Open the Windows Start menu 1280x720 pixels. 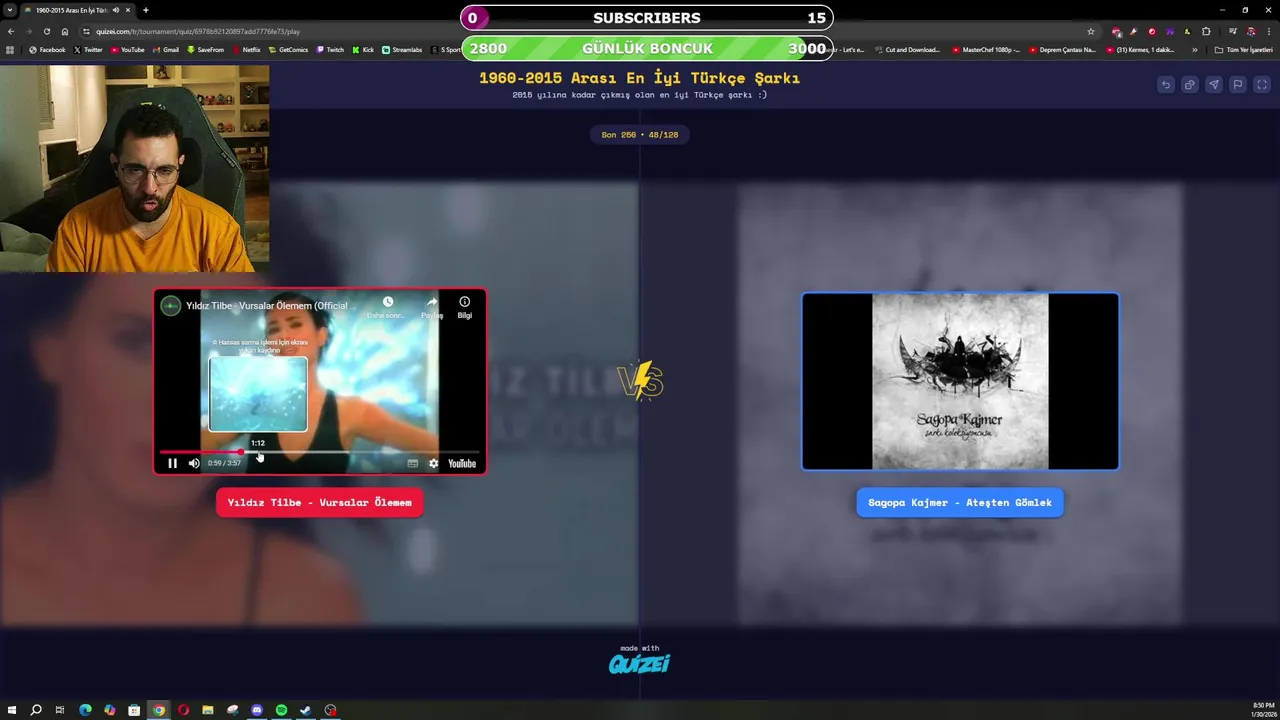(x=11, y=710)
